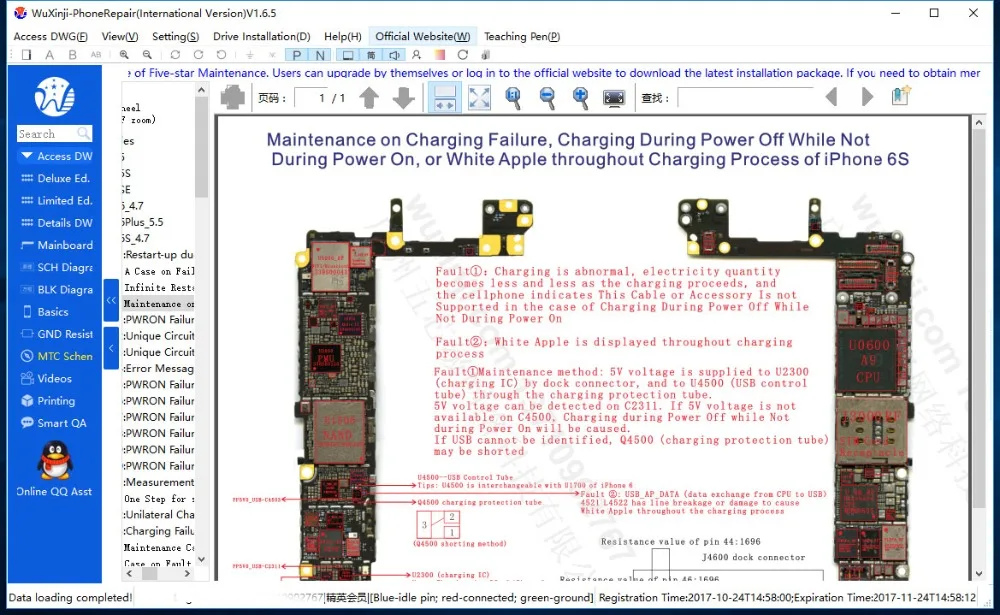Click the zoom-in magnifier in top toolbar
This screenshot has height=615, width=1000.
124,55
